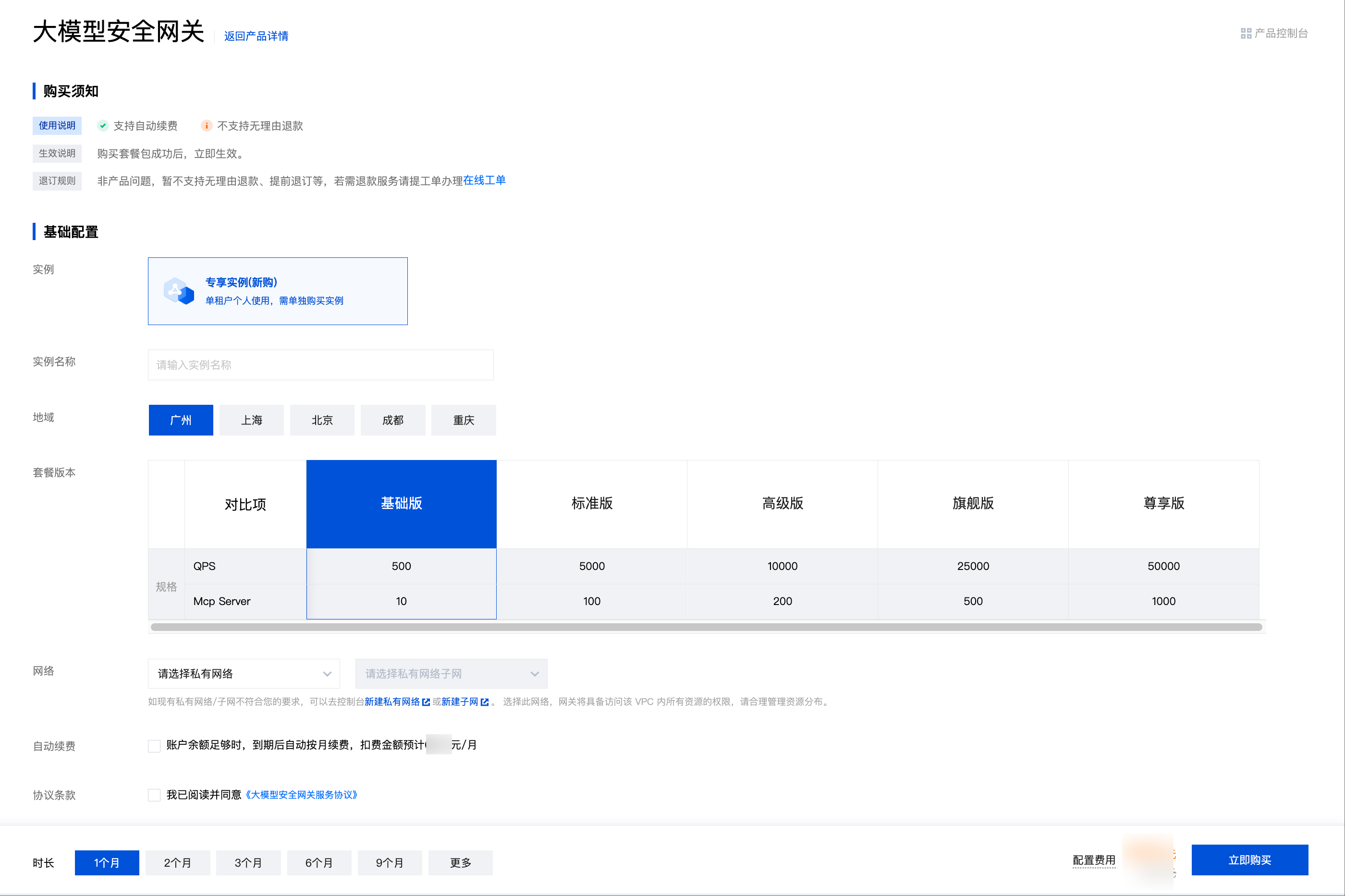Click the 退订规则 tag
1345x896 pixels.
57,181
